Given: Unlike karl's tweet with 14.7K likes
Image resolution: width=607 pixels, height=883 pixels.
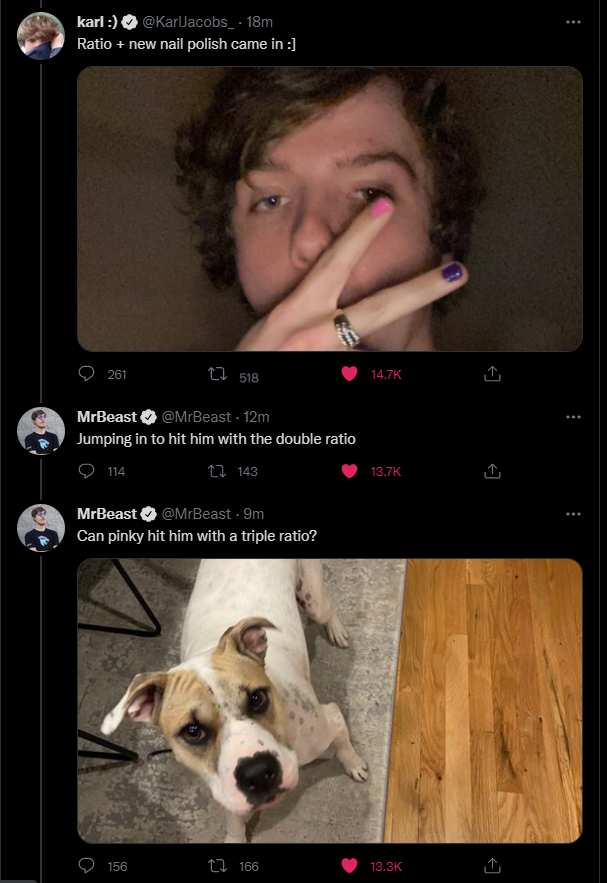Looking at the screenshot, I should coord(349,374).
